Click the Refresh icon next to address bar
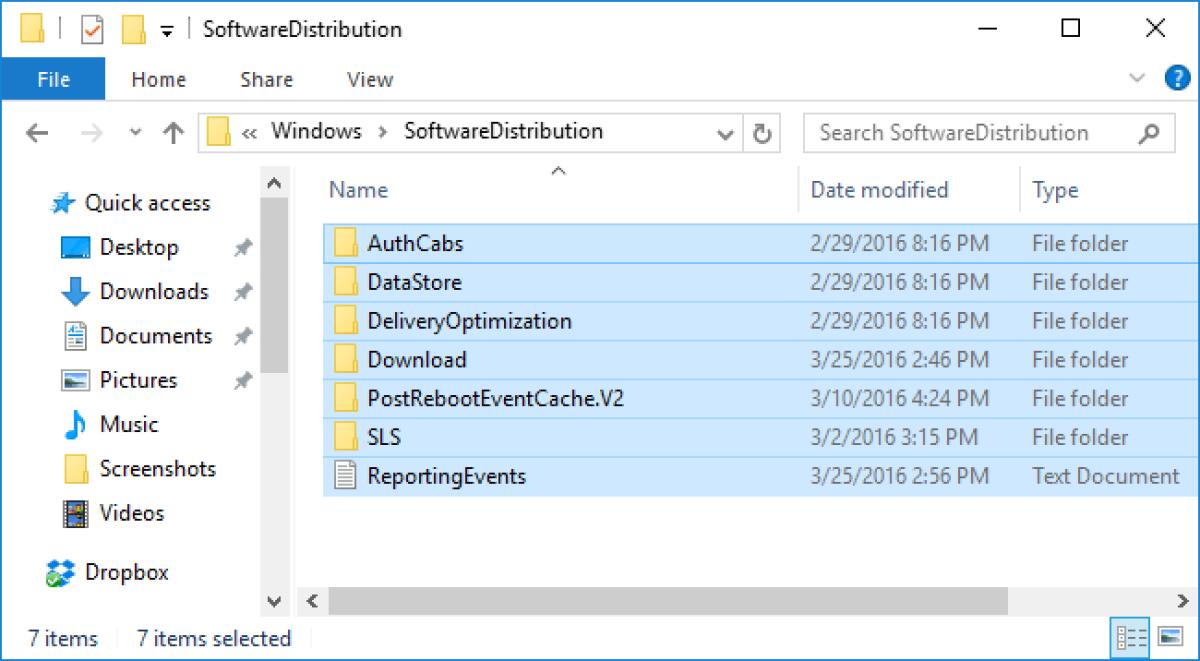 (761, 132)
